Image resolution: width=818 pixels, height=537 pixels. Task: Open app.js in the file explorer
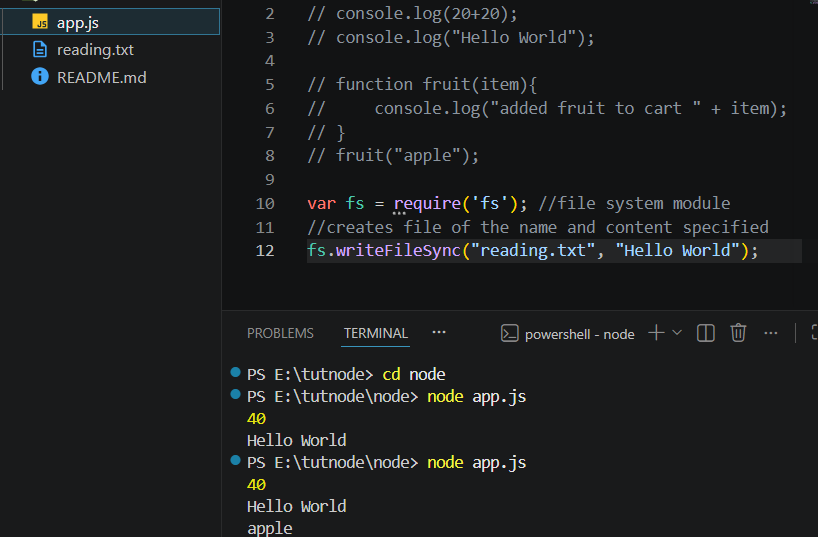[110, 22]
